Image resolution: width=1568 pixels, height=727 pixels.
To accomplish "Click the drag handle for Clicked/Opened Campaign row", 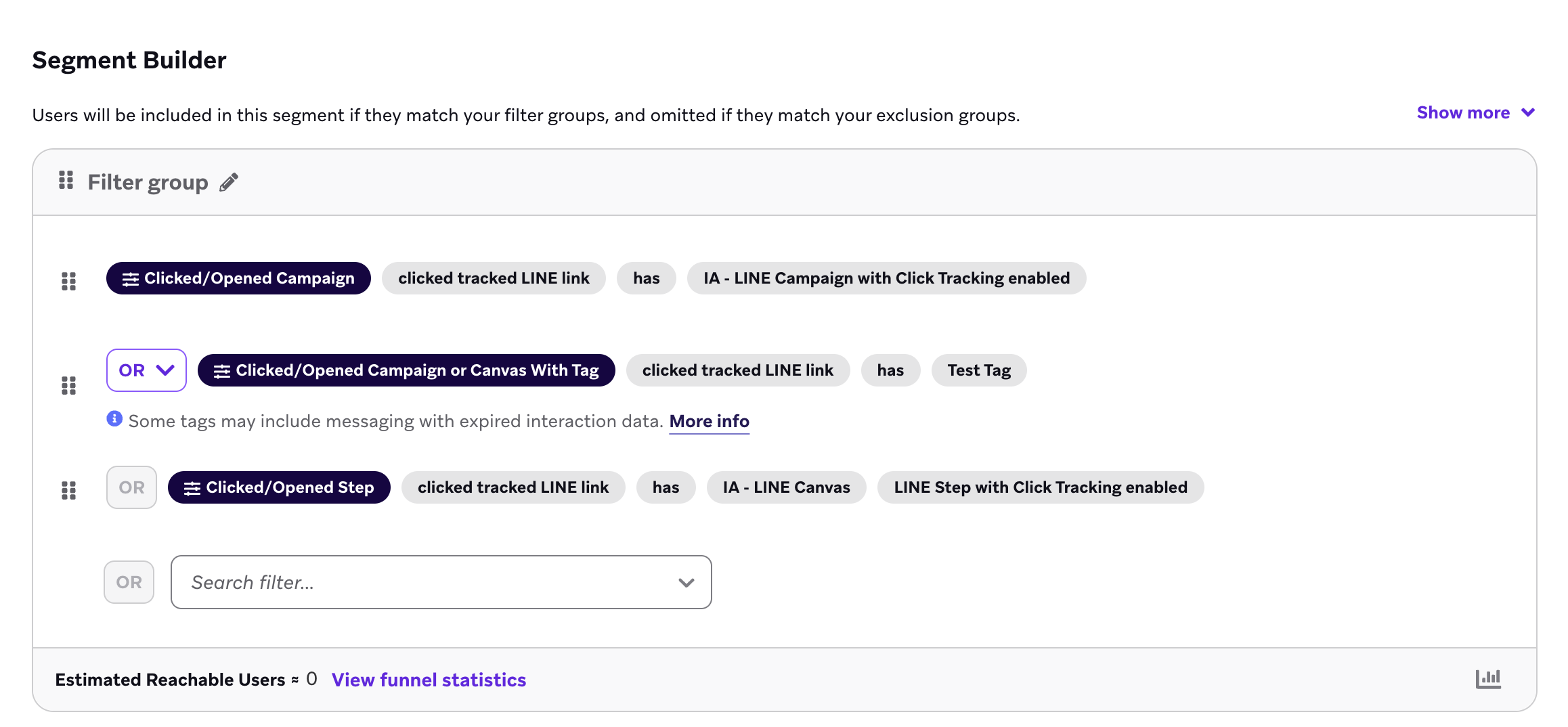I will tap(68, 282).
